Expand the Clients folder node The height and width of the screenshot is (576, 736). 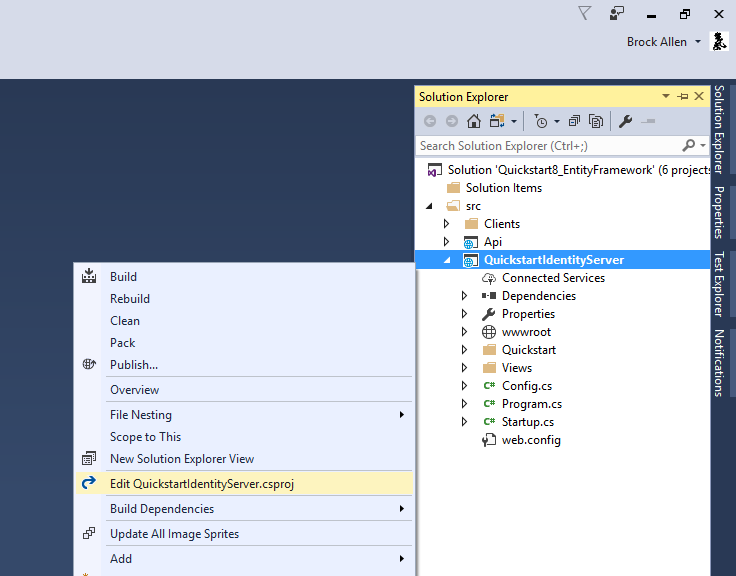pos(446,224)
